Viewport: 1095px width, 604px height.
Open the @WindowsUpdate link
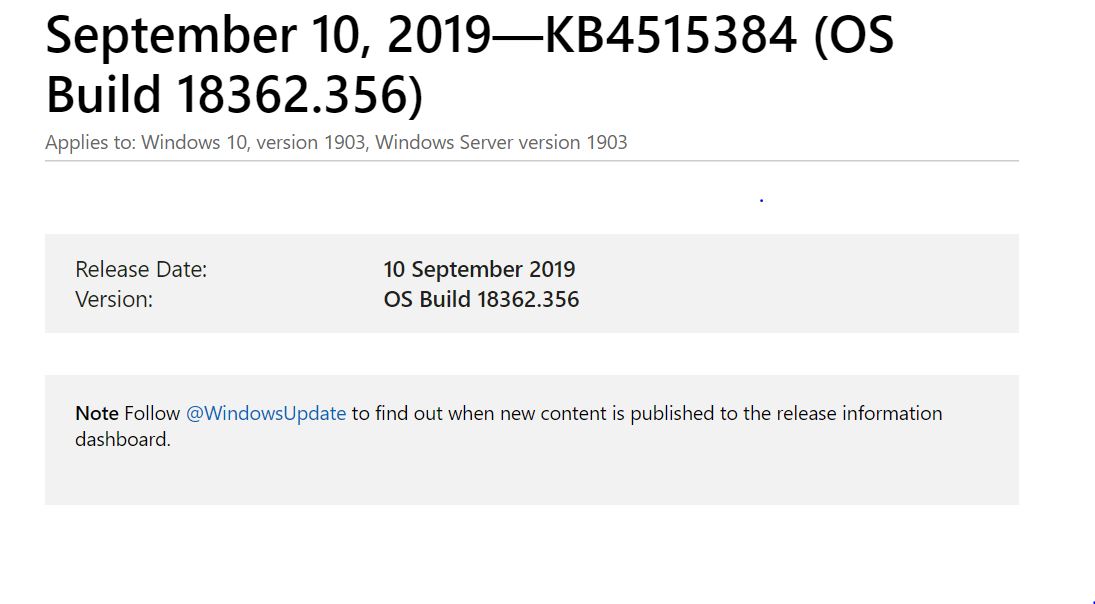pos(266,413)
